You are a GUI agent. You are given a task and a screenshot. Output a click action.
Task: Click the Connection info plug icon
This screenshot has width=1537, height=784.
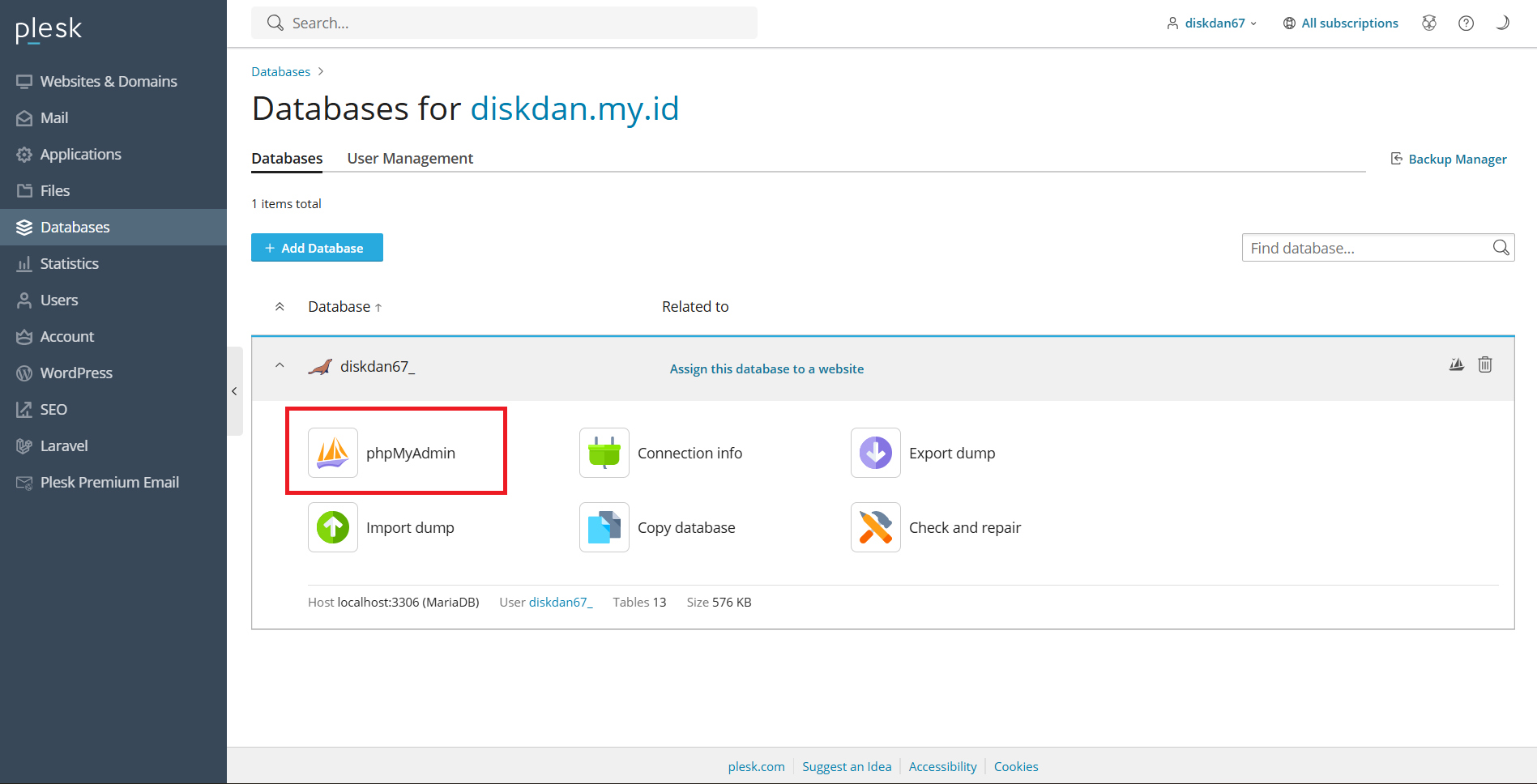[604, 453]
